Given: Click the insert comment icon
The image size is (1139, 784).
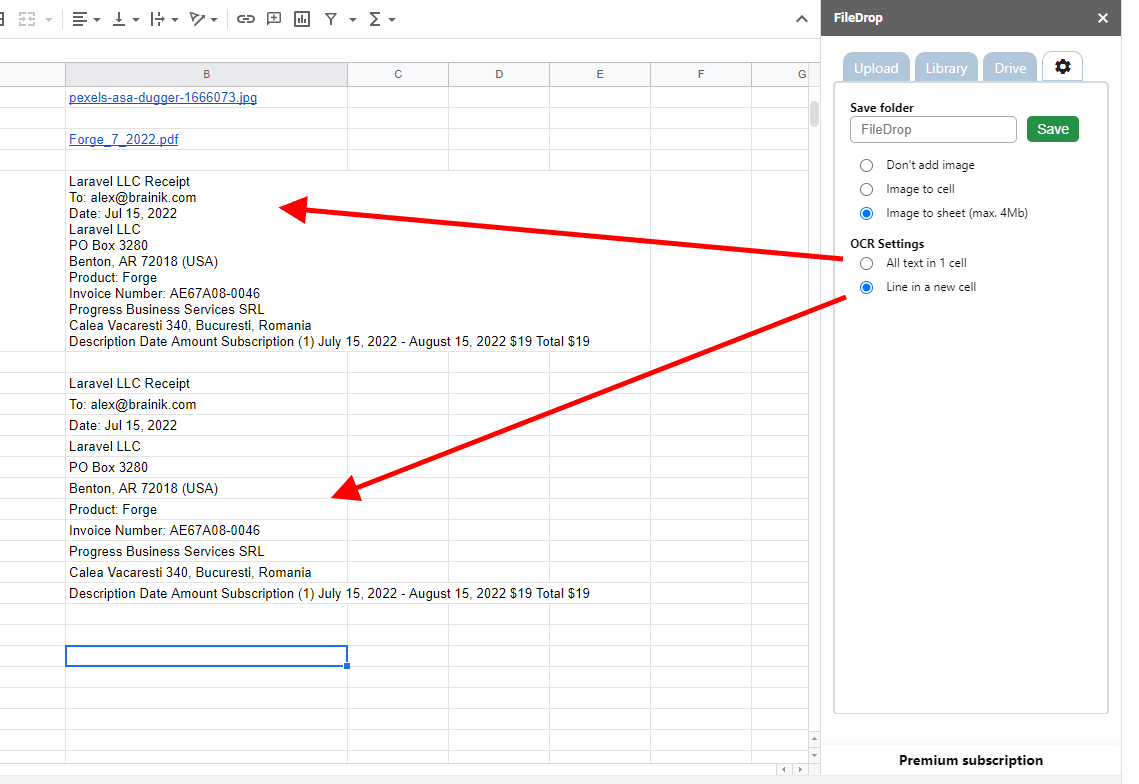Looking at the screenshot, I should [x=274, y=20].
